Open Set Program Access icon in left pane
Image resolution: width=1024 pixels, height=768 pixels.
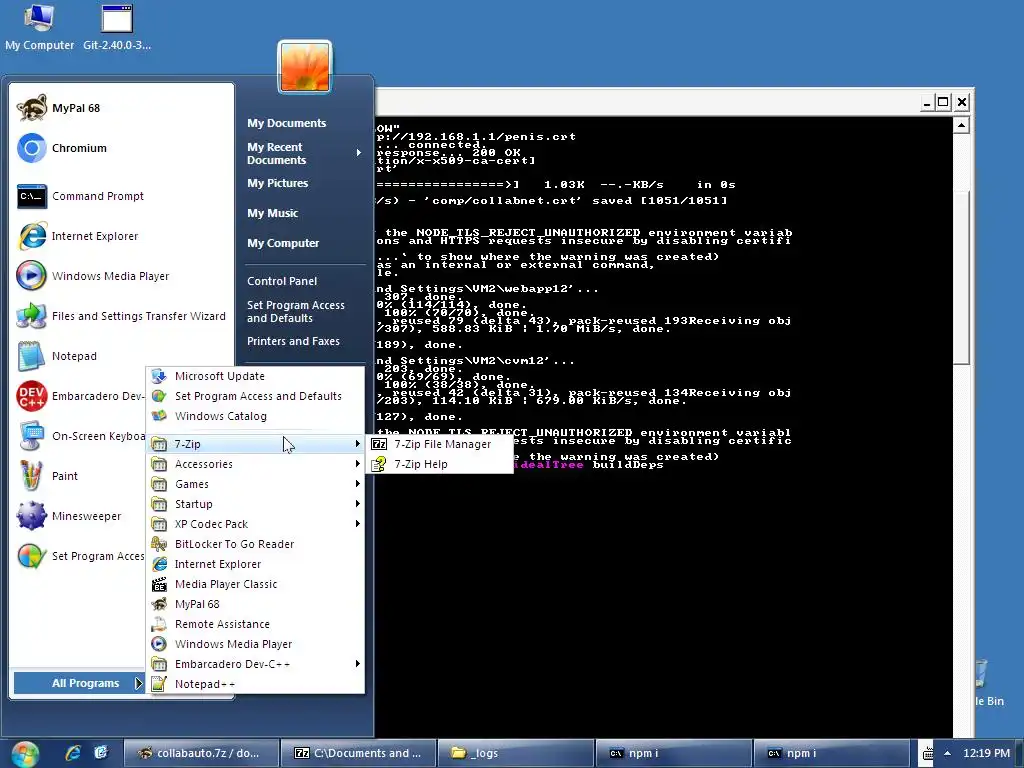pyautogui.click(x=31, y=556)
